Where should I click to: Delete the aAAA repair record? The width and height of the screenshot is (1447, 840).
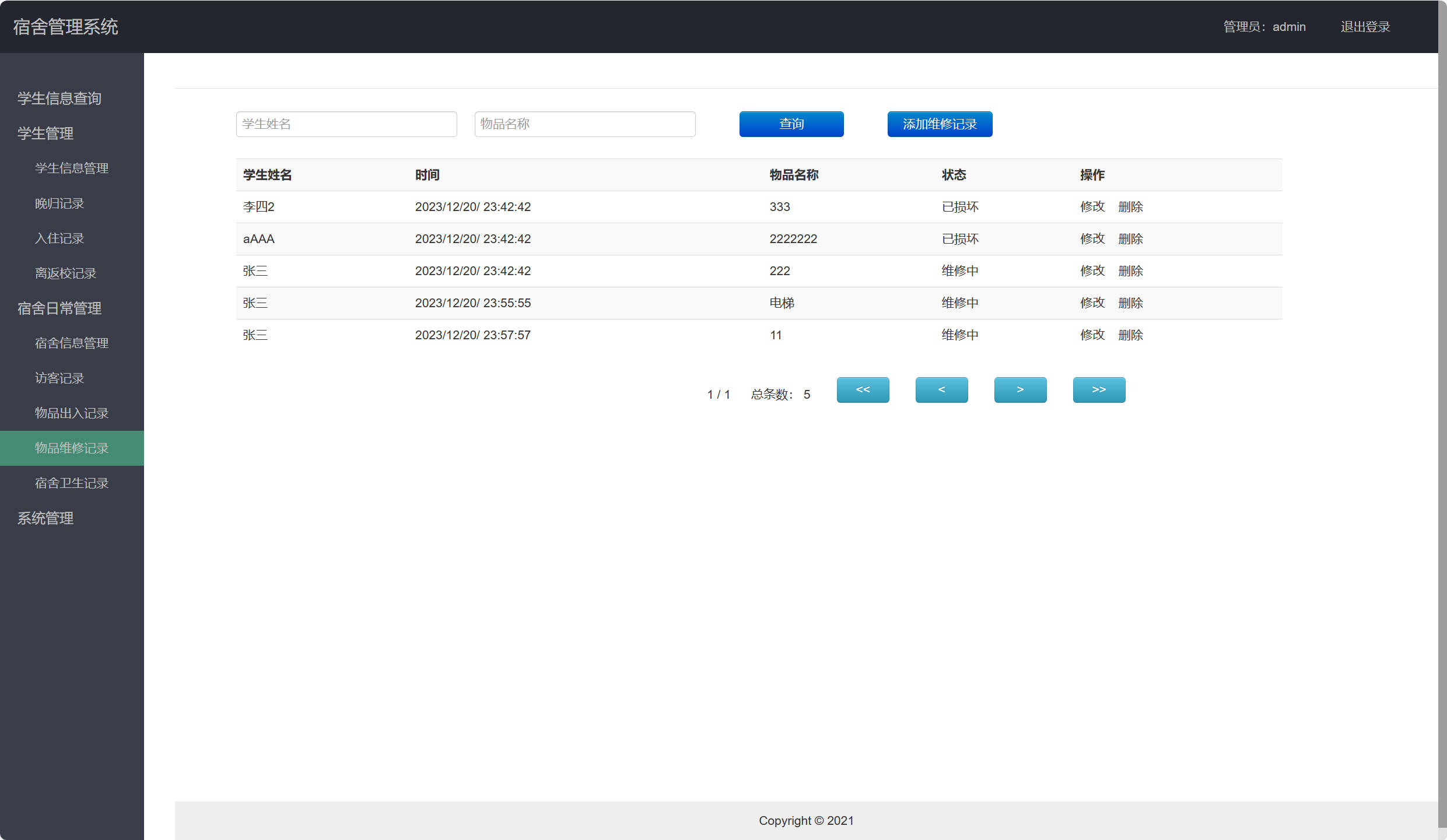tap(1130, 239)
